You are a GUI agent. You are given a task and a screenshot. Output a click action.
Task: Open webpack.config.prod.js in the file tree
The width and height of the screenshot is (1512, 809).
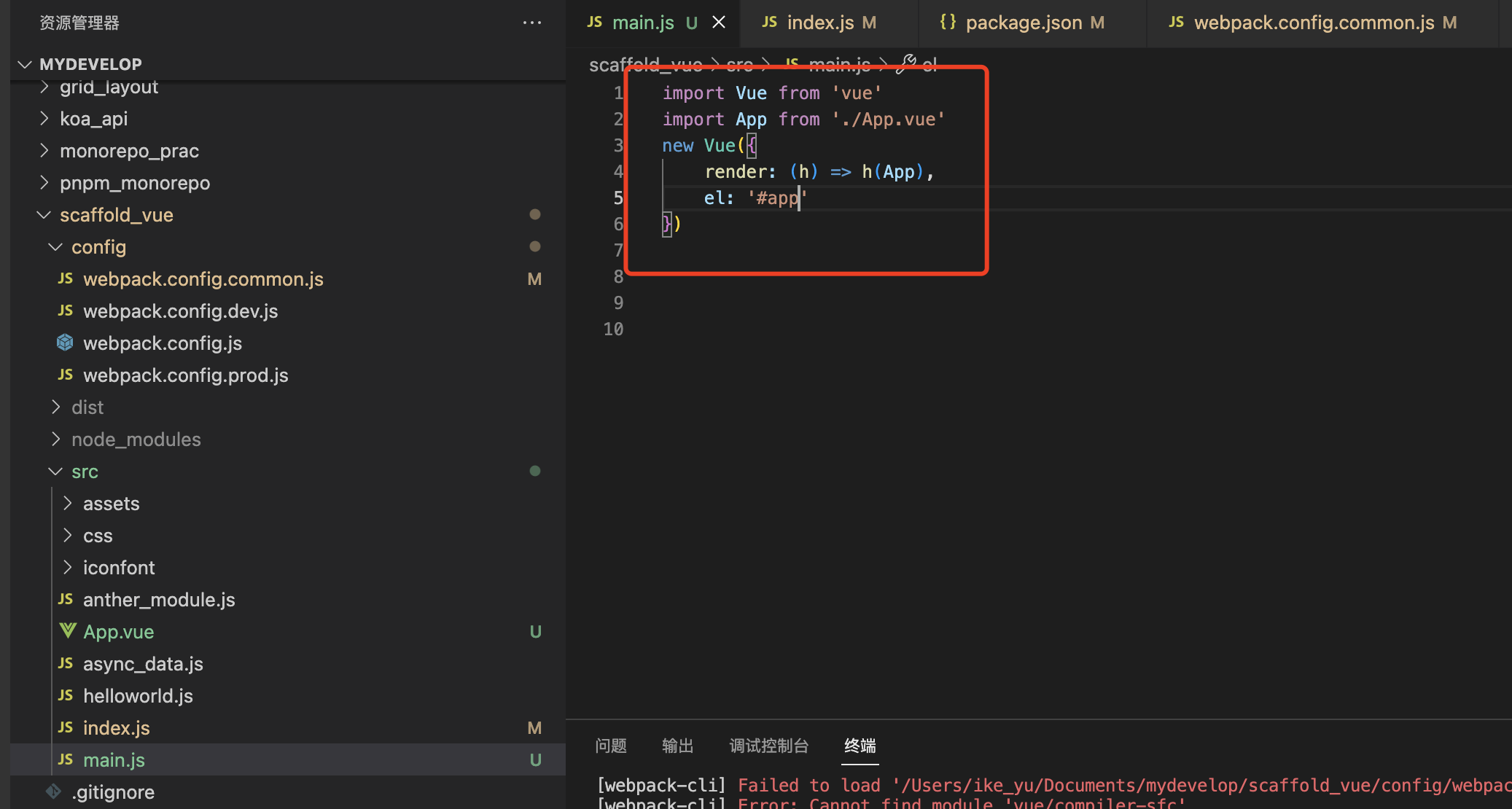point(185,375)
